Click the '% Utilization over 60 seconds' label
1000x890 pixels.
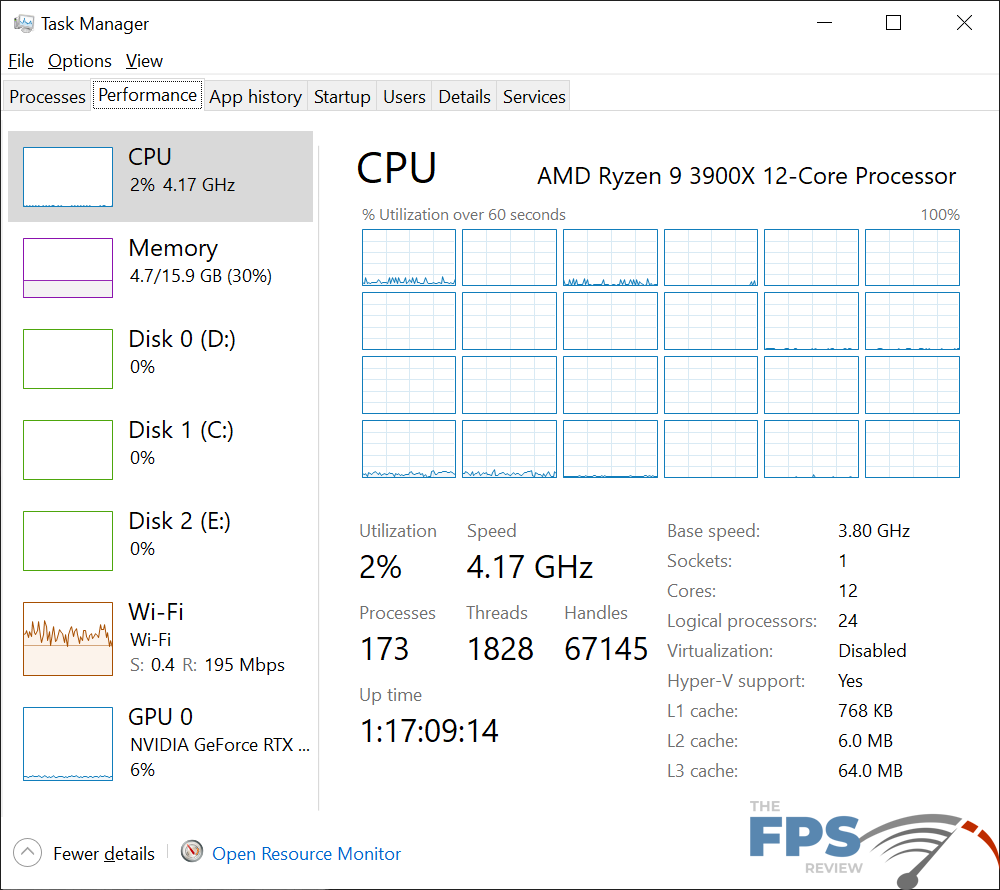[x=464, y=215]
